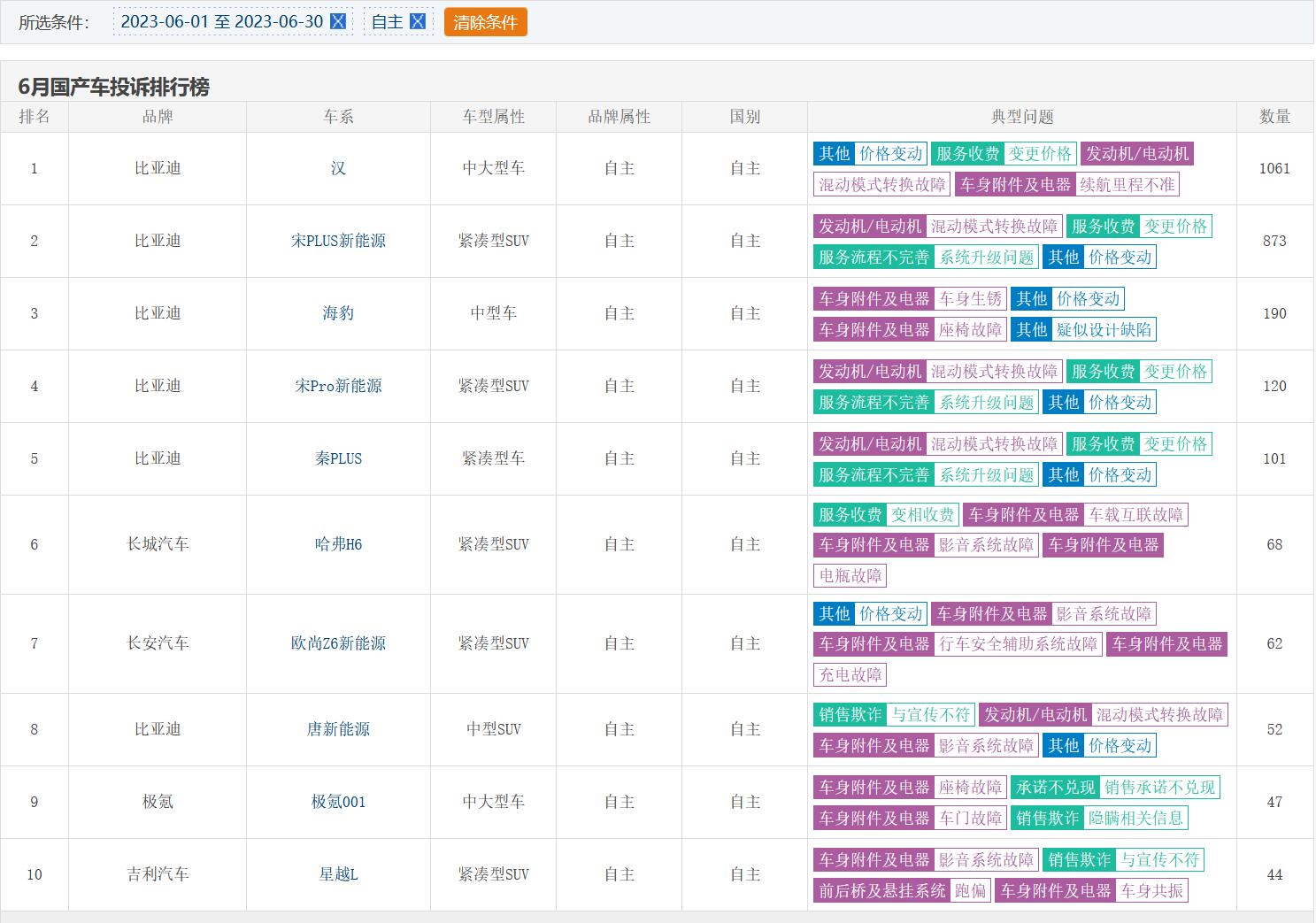
Task: Select the 行车安全辅助系统故障 tag
Action: point(1019,644)
